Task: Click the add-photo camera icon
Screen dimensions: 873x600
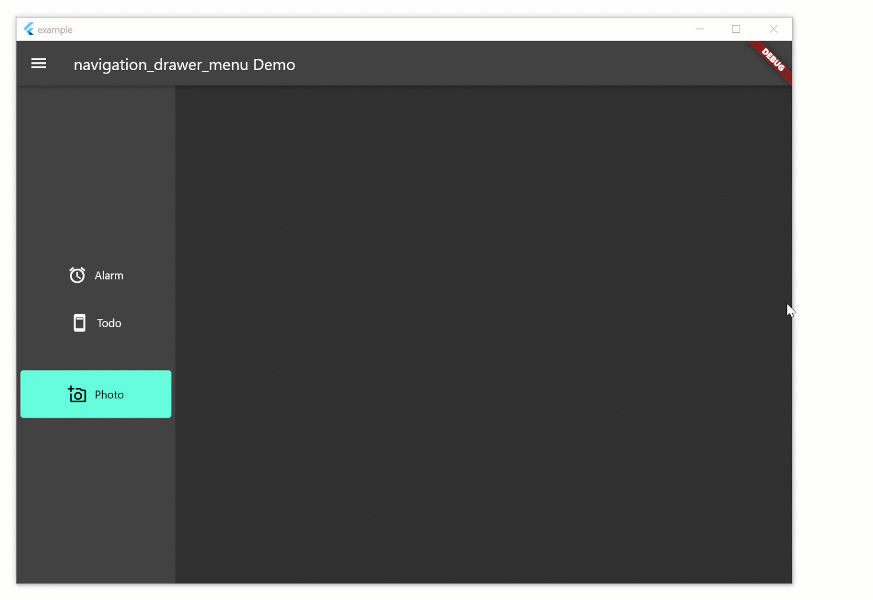Action: (x=77, y=394)
